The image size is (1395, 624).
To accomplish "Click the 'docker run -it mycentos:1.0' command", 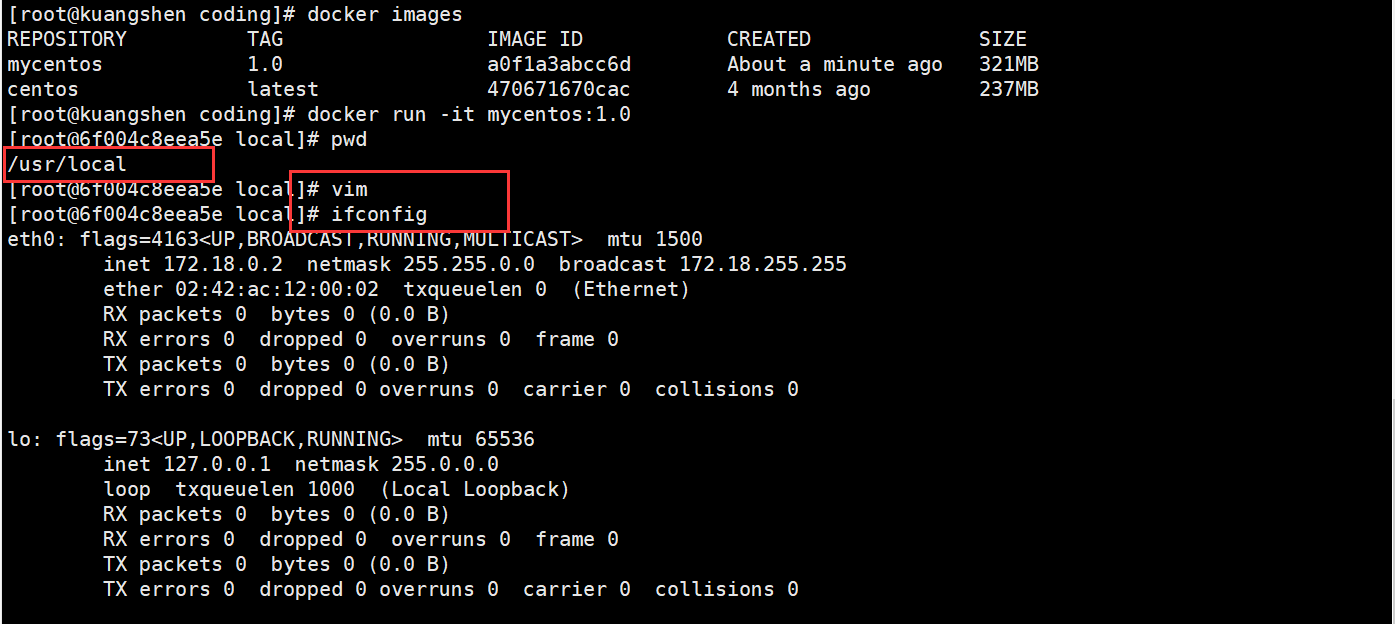I will coord(469,114).
